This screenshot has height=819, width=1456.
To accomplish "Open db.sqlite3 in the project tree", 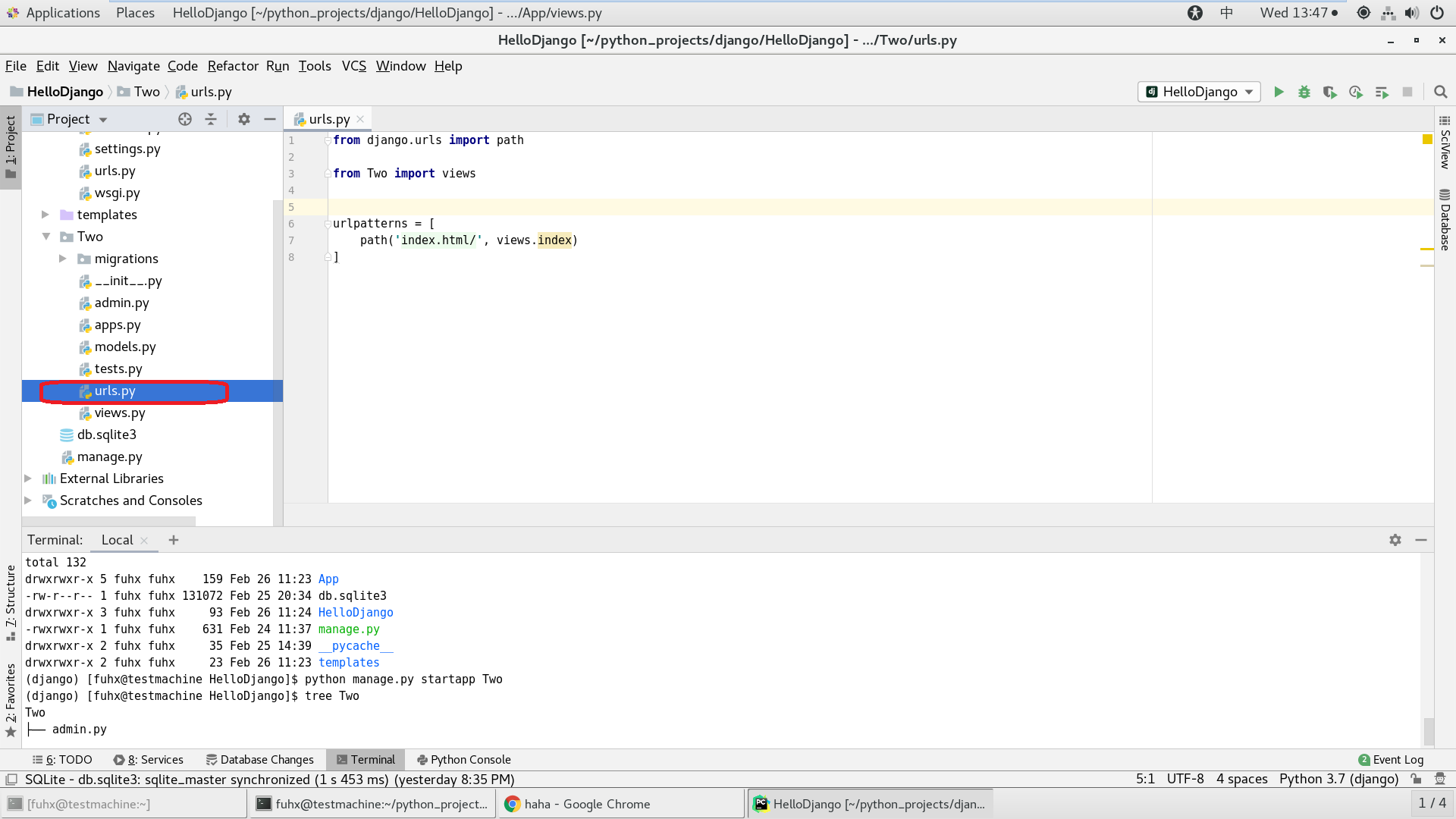I will [107, 435].
